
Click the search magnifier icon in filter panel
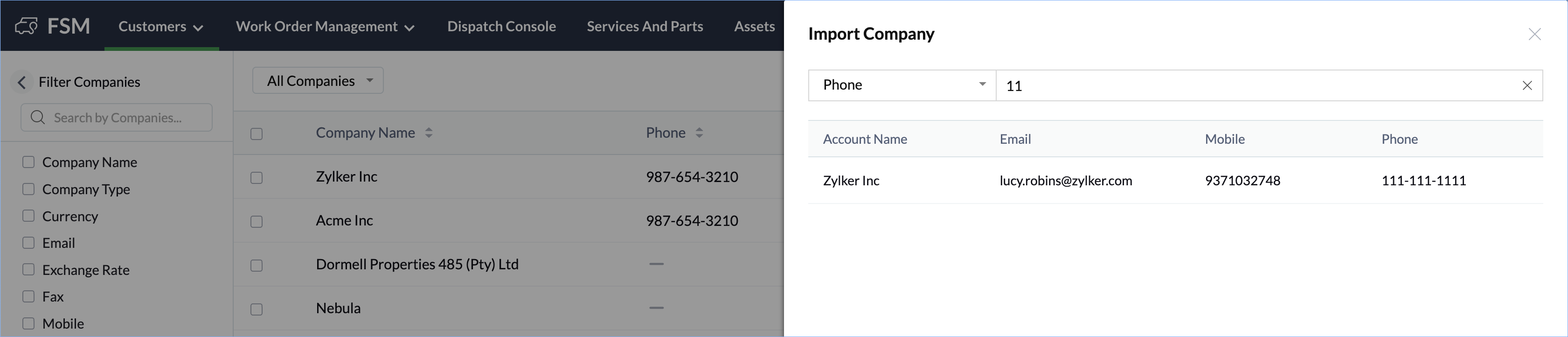tap(38, 118)
